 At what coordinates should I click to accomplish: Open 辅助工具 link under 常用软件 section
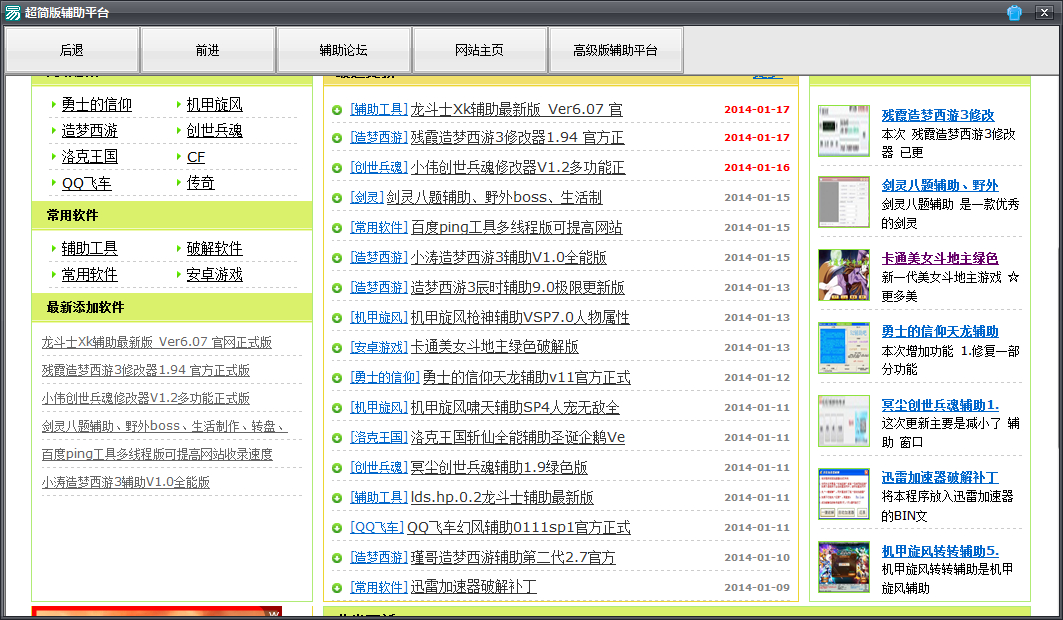click(89, 249)
